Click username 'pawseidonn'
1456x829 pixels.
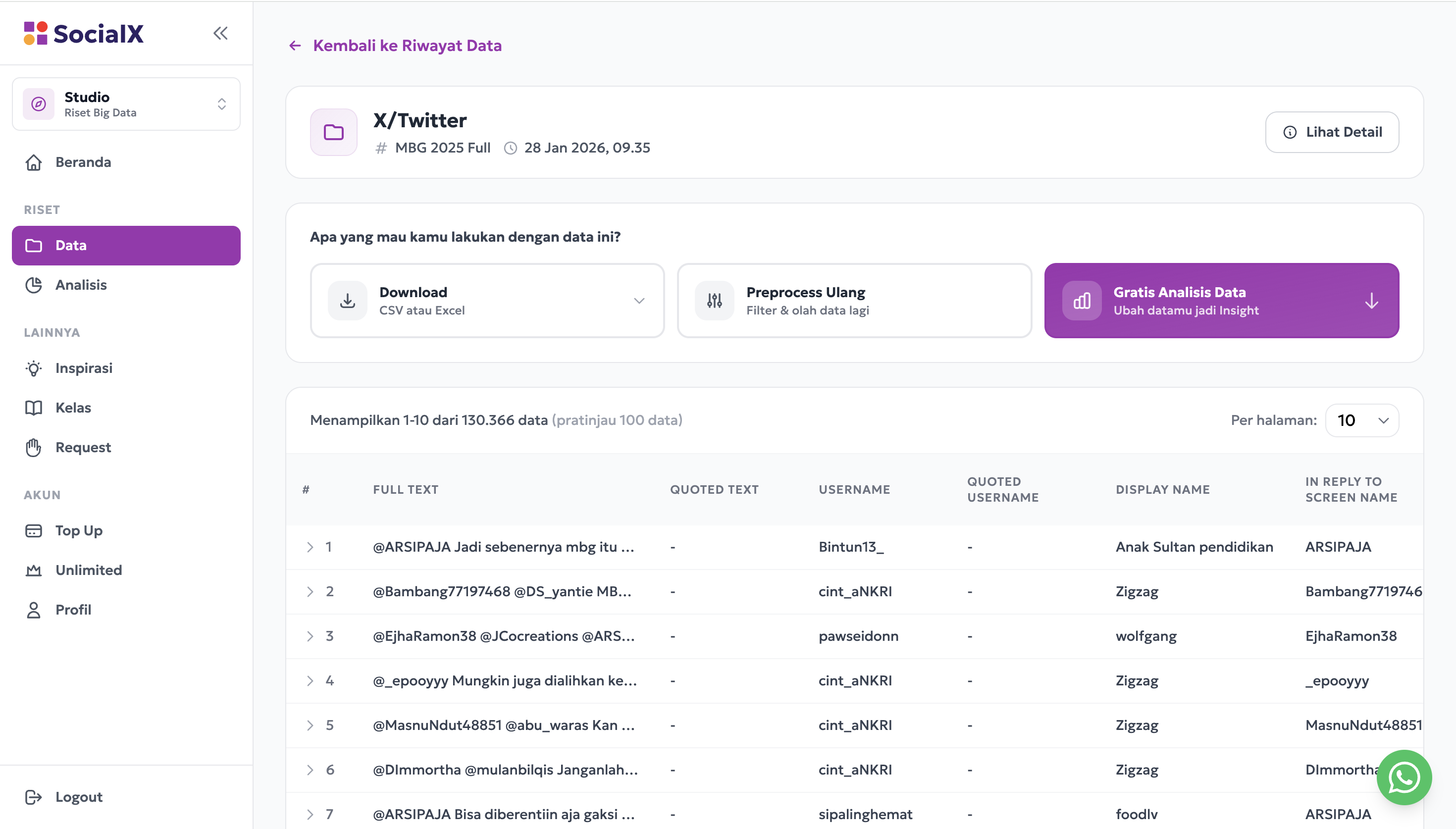(859, 636)
